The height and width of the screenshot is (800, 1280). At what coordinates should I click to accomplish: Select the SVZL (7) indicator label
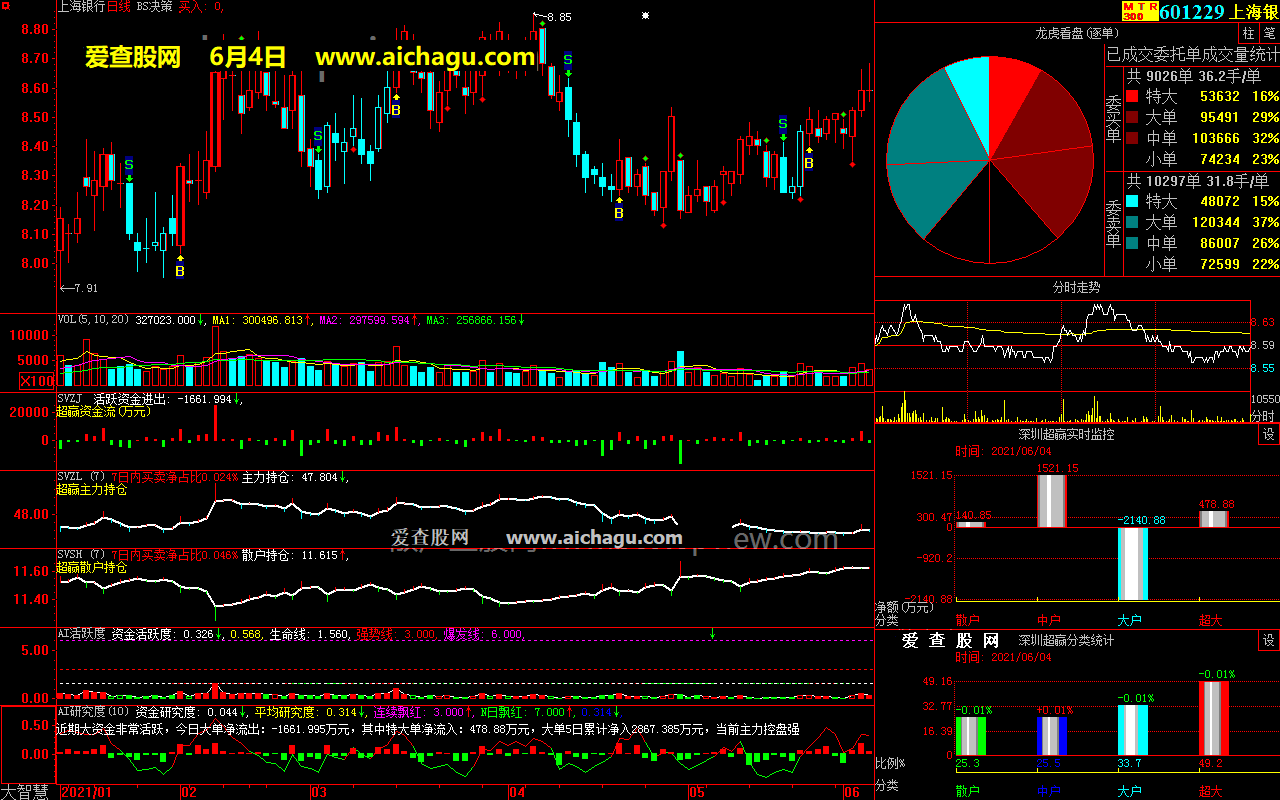pyautogui.click(x=82, y=477)
